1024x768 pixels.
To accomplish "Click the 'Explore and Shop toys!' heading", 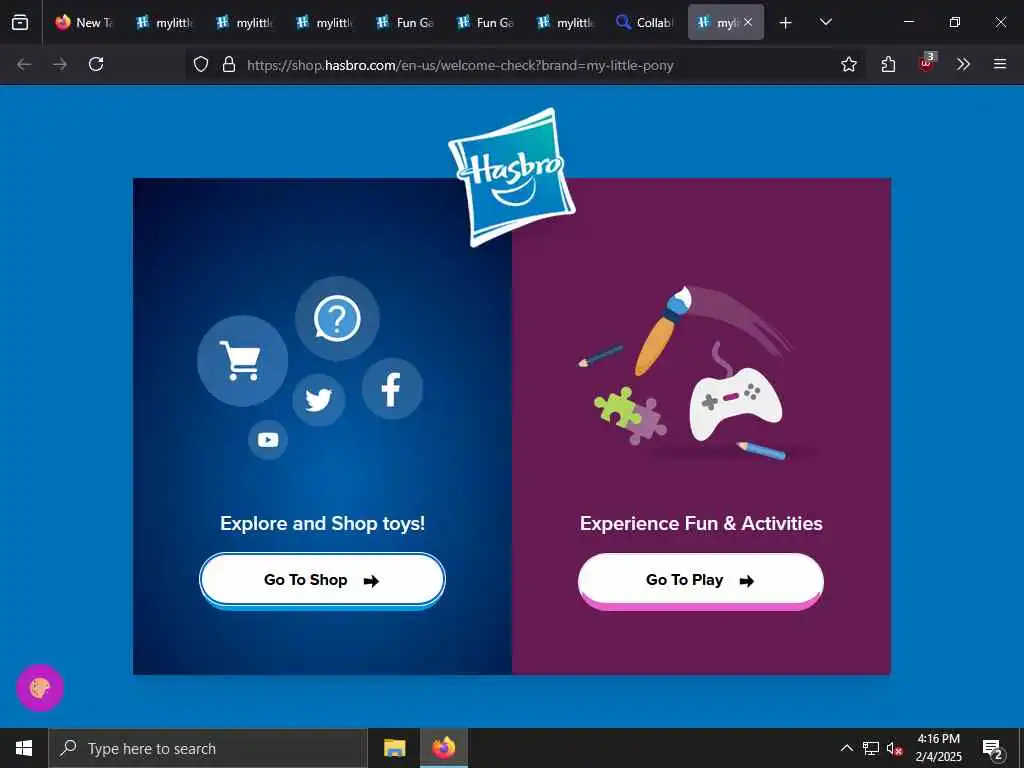I will 322,523.
